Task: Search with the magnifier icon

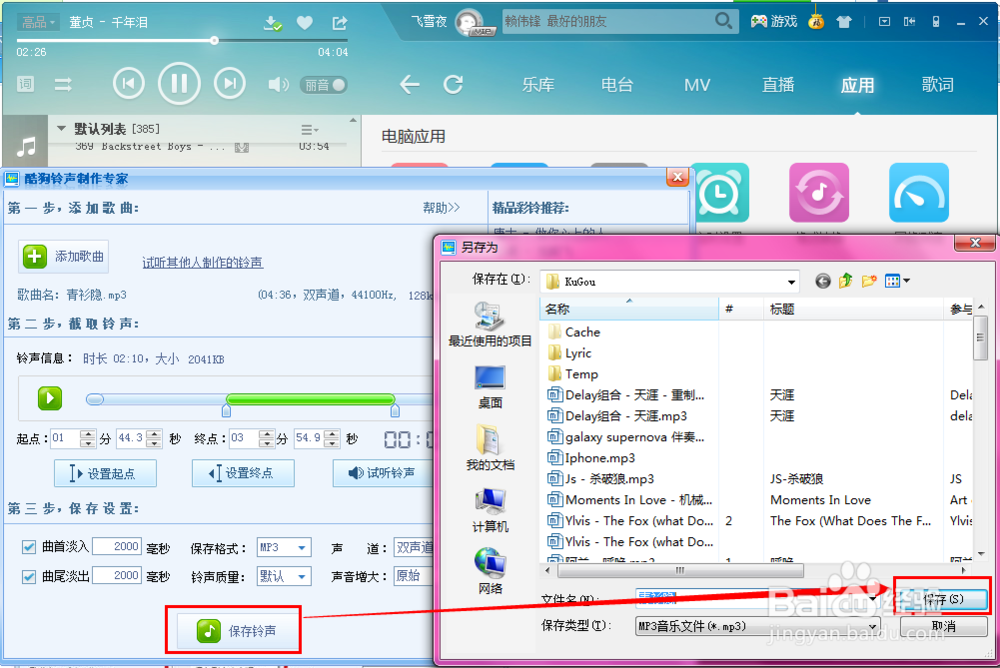Action: click(723, 22)
